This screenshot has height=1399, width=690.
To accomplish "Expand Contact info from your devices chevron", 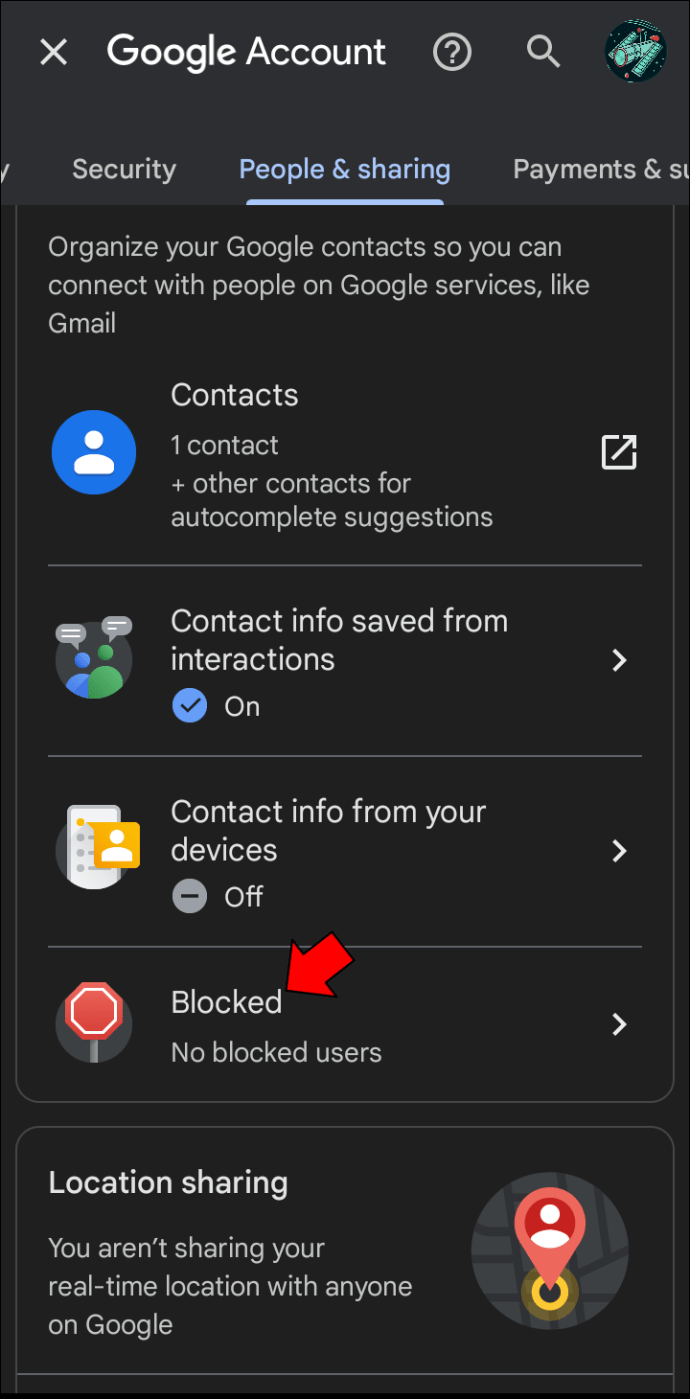I will 620,851.
